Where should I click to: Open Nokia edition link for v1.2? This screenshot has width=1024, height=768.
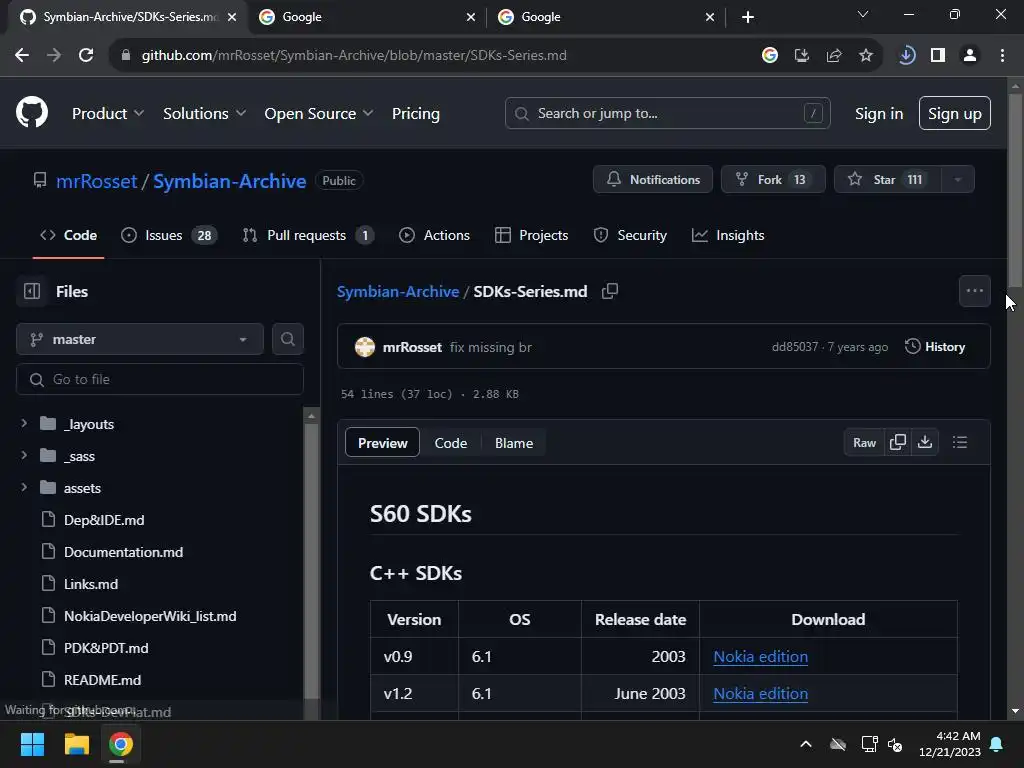click(x=760, y=694)
